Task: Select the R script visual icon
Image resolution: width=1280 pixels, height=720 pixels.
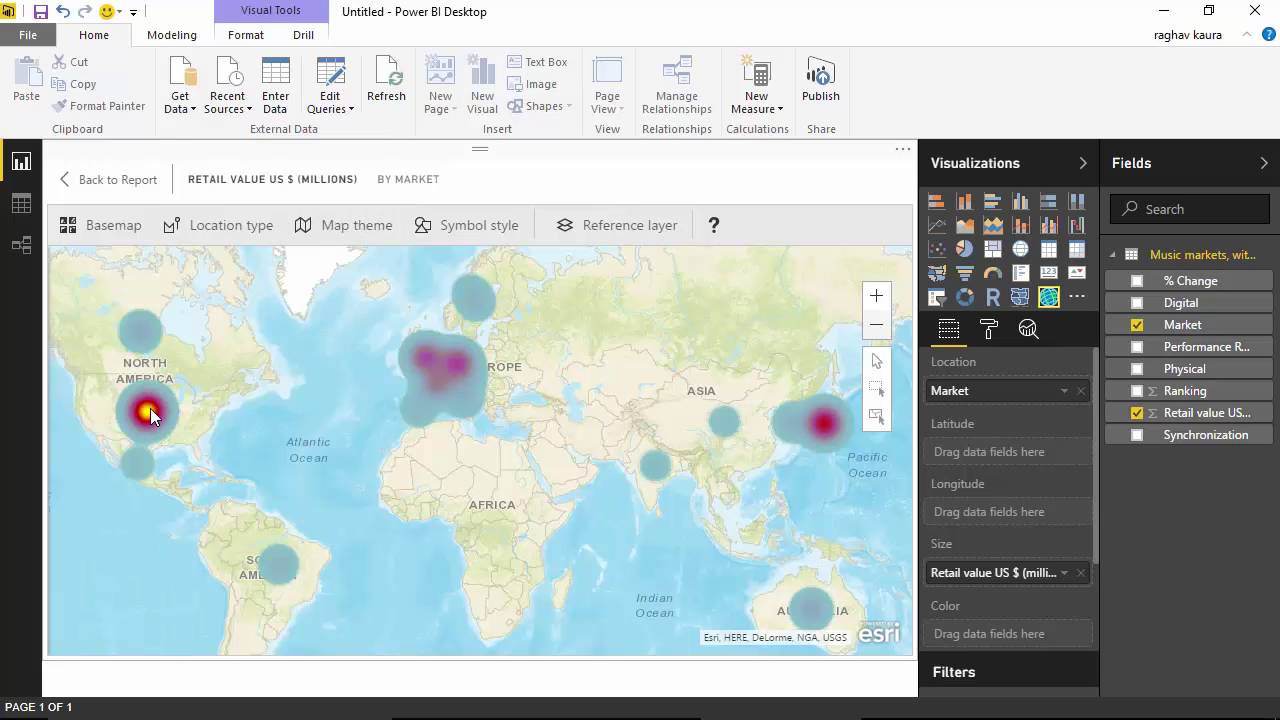Action: point(993,297)
